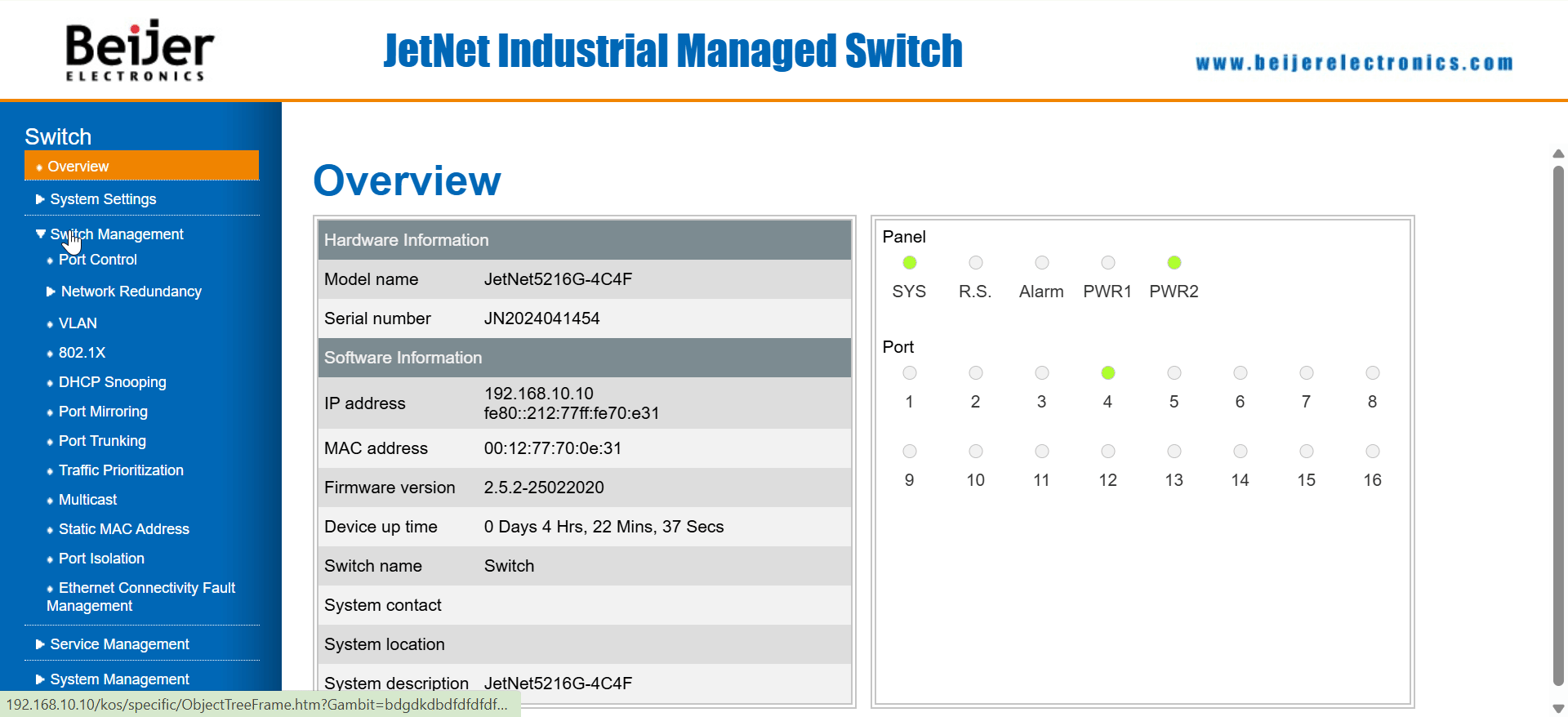1568x717 pixels.
Task: Open the 802.1X settings page
Action: (x=82, y=353)
